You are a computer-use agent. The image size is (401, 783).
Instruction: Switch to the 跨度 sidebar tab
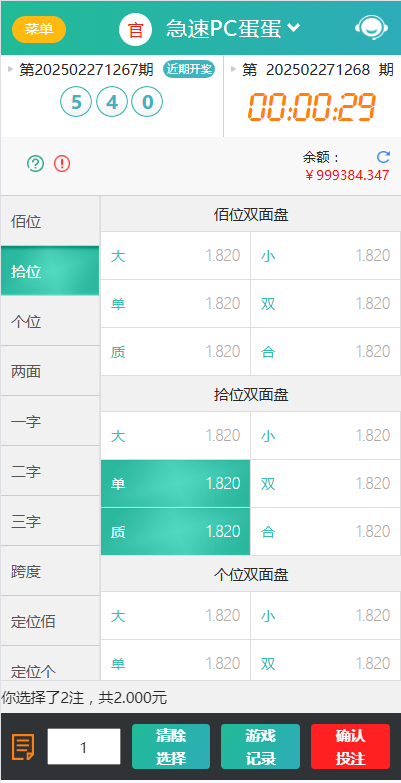tap(50, 571)
